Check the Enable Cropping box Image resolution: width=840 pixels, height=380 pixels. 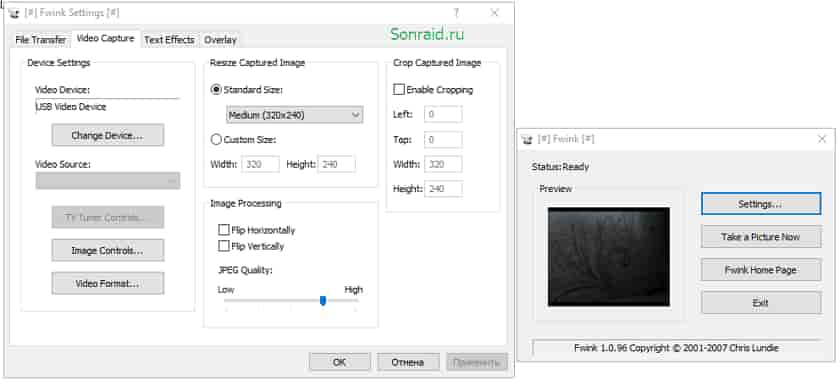click(x=399, y=90)
